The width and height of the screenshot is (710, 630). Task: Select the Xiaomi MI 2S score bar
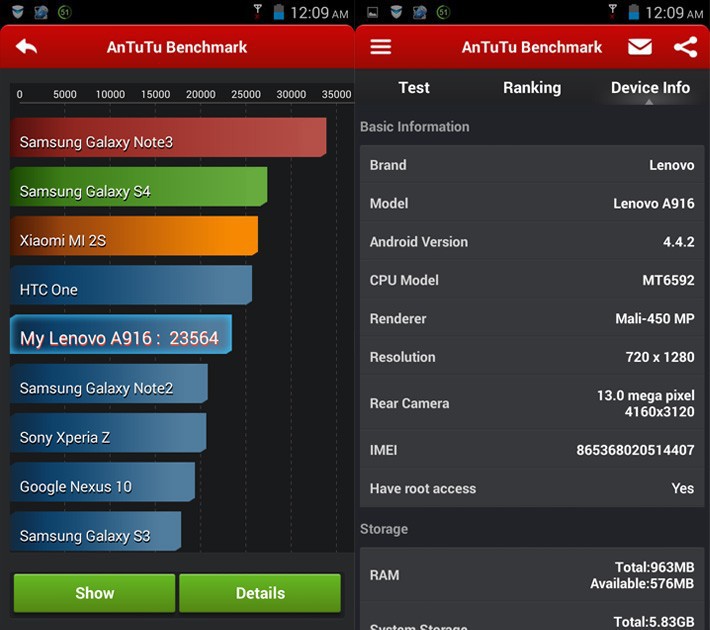tap(134, 236)
